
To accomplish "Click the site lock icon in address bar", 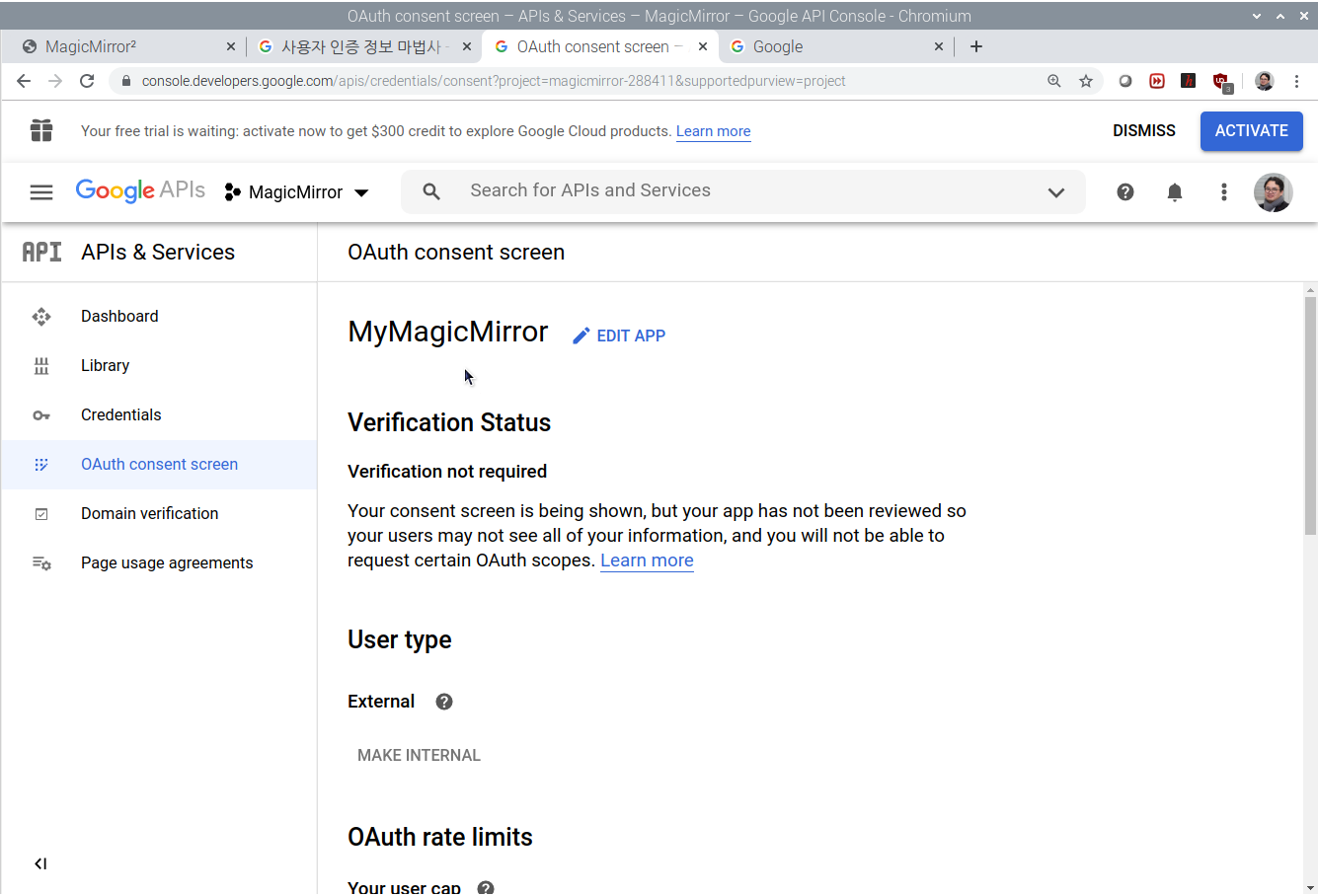I will coord(125,81).
